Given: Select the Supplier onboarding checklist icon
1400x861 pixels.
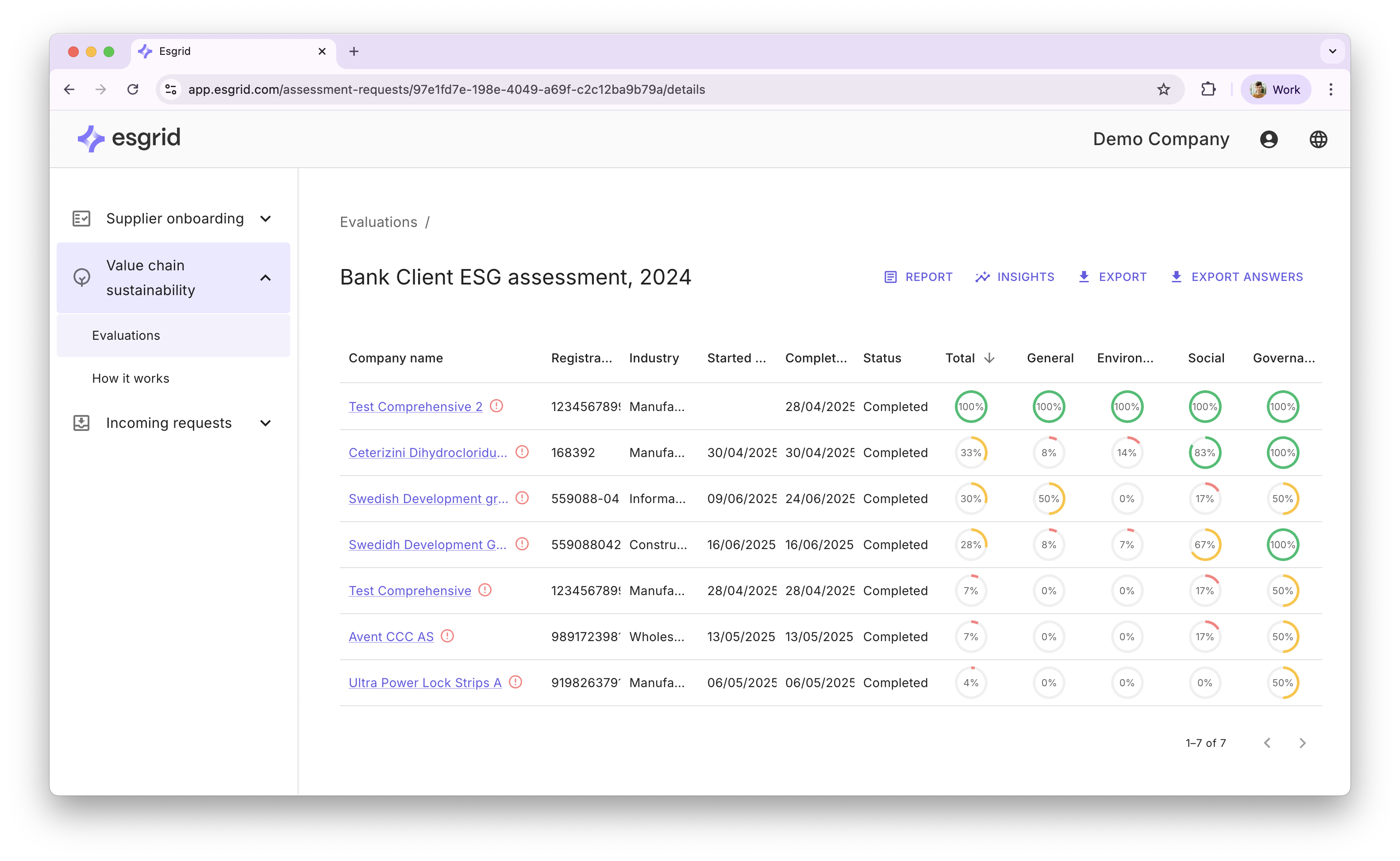Looking at the screenshot, I should 81,218.
